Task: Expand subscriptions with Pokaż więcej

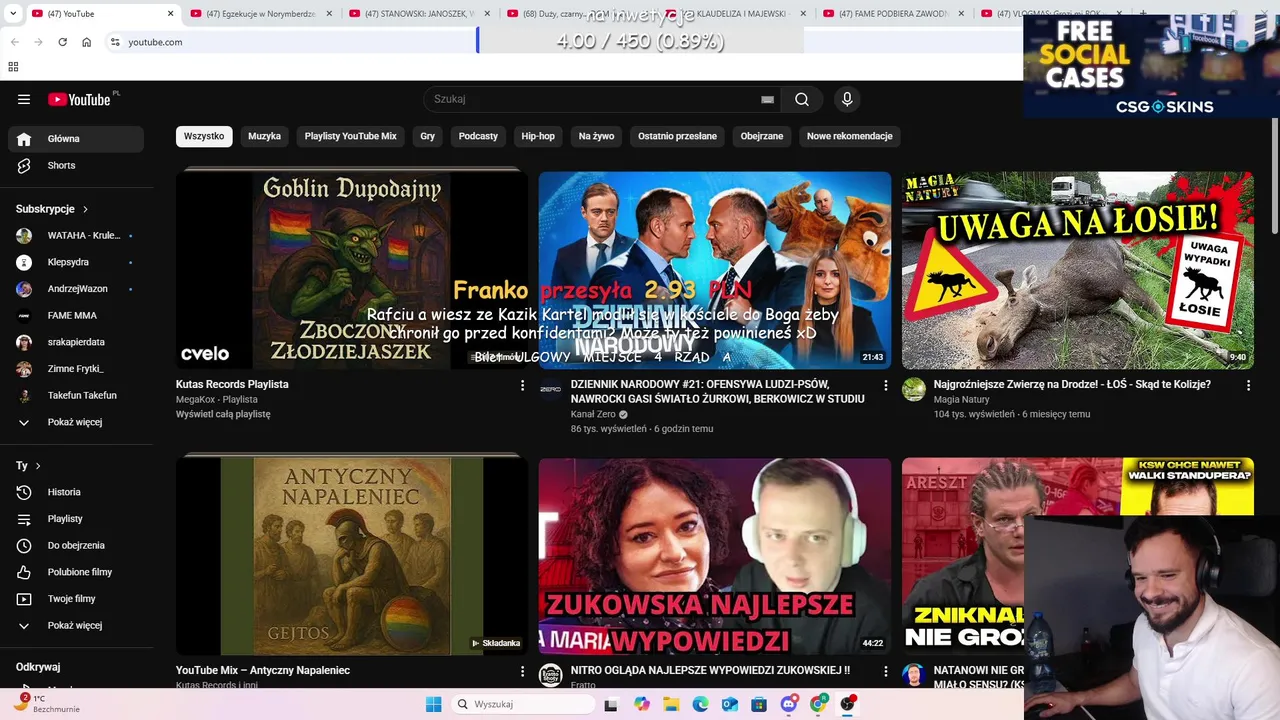Action: (76, 422)
